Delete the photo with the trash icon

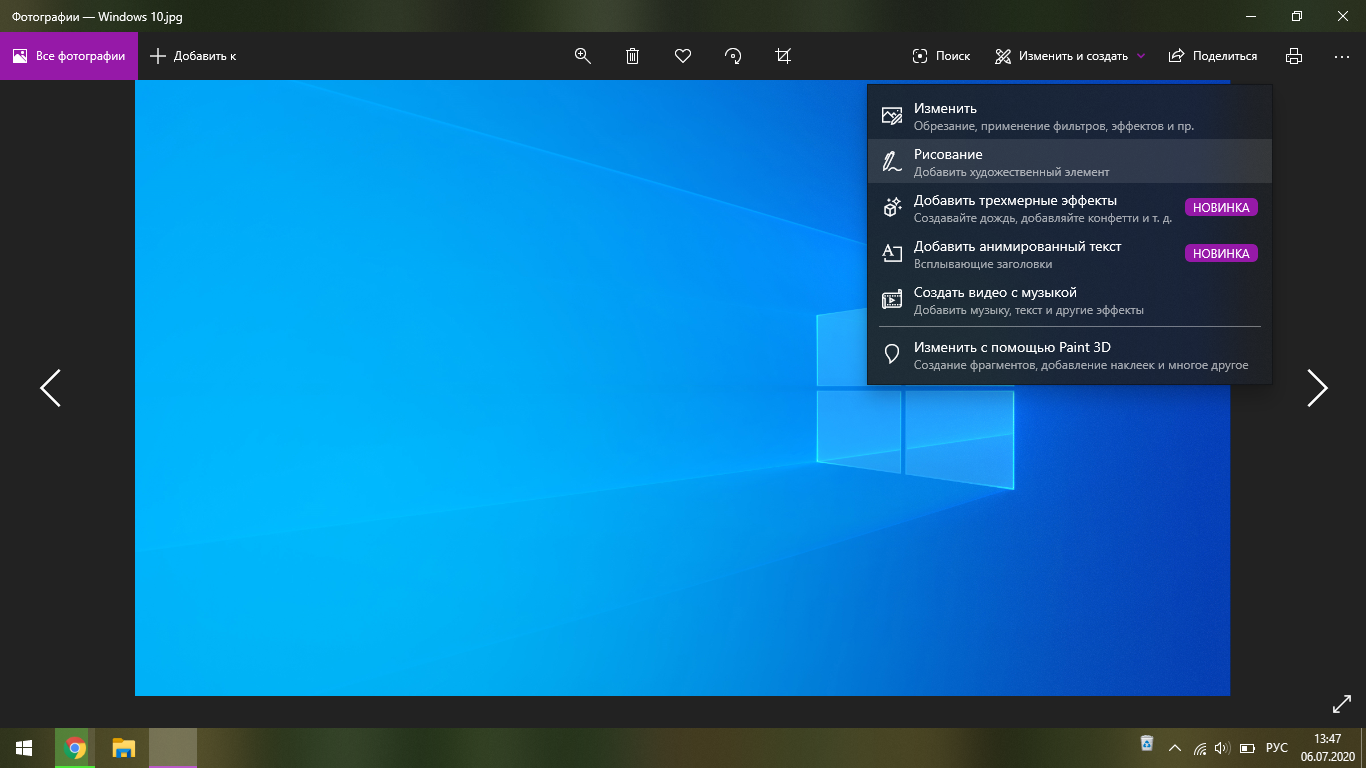pos(633,56)
